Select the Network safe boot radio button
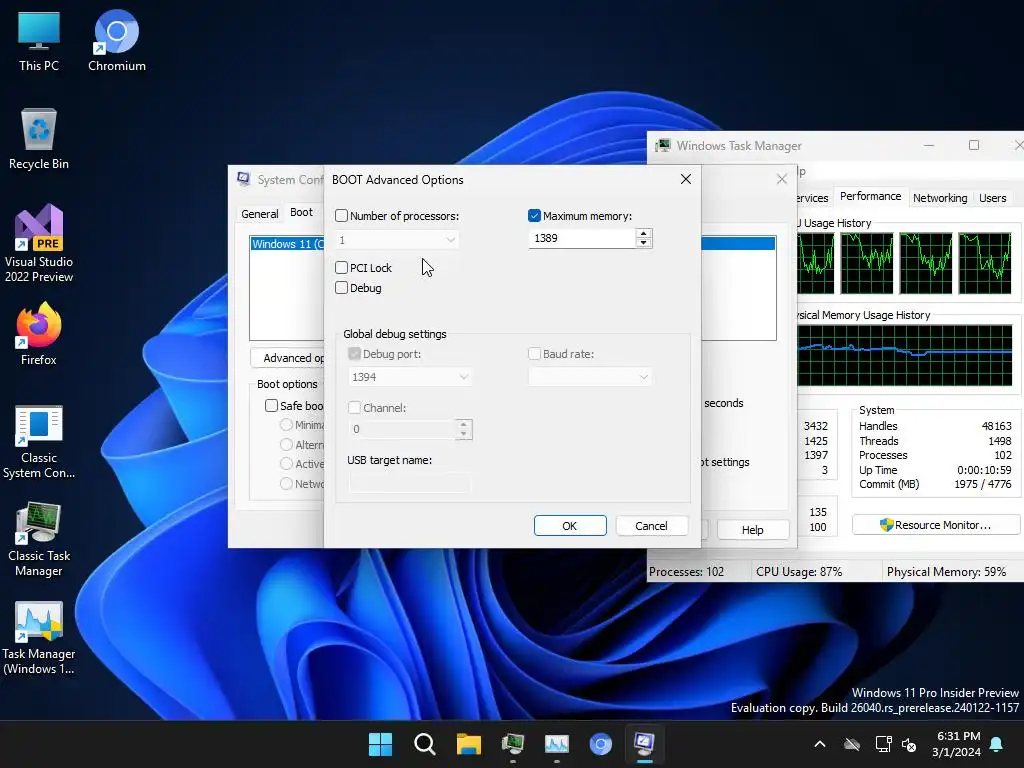This screenshot has width=1024, height=768. click(x=286, y=483)
